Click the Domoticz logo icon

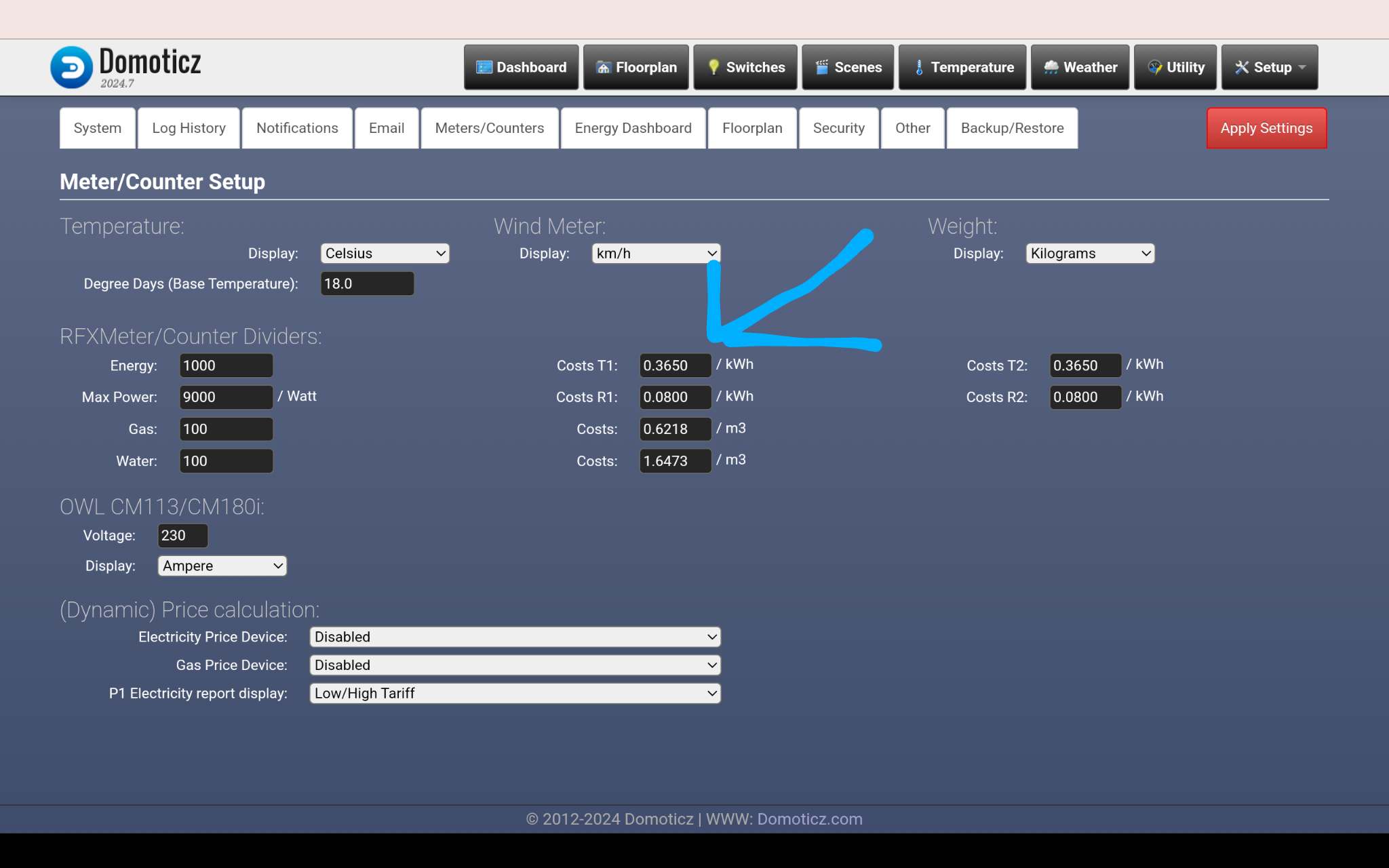coord(71,67)
